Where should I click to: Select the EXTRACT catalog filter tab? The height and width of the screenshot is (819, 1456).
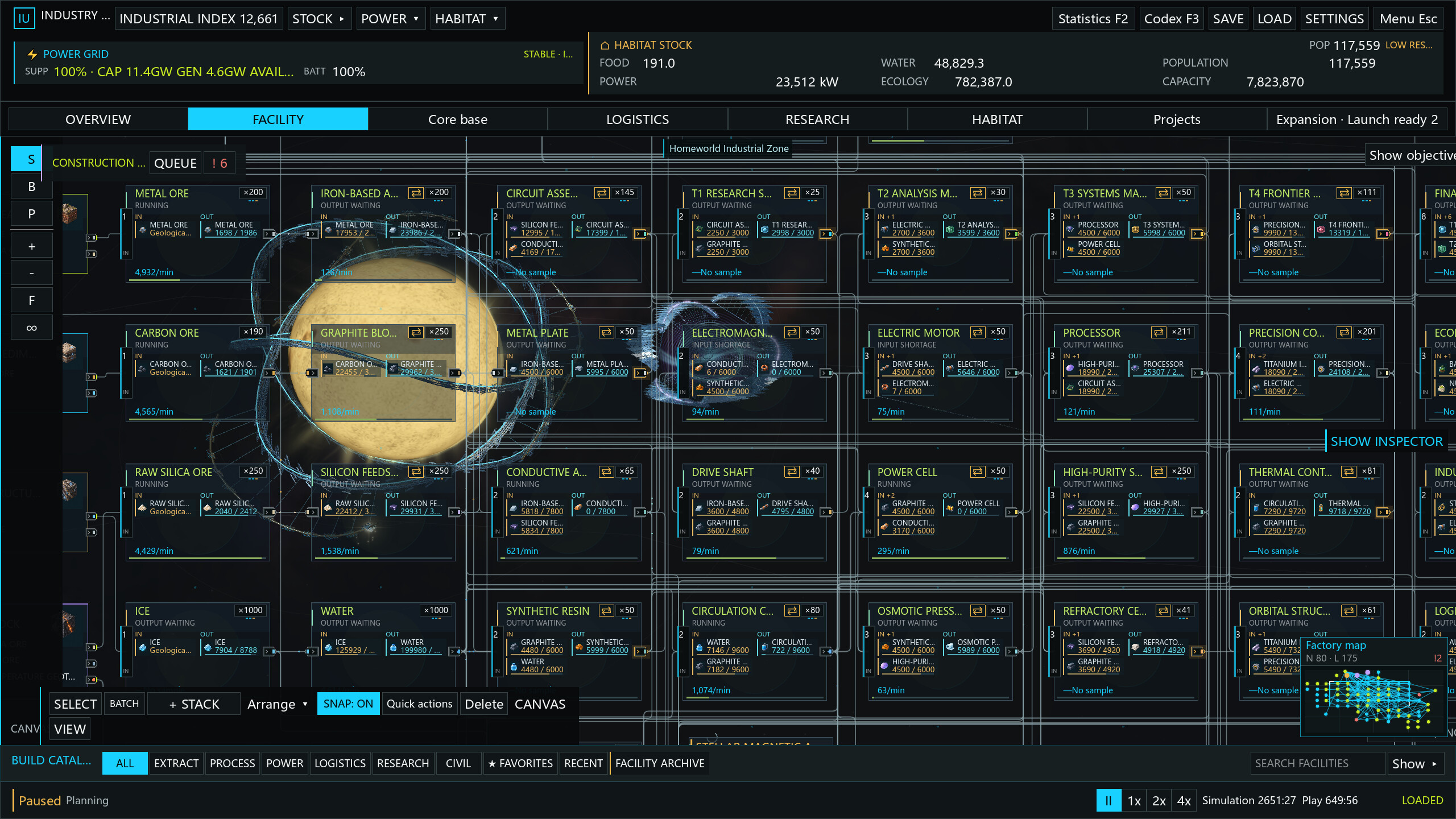176,763
